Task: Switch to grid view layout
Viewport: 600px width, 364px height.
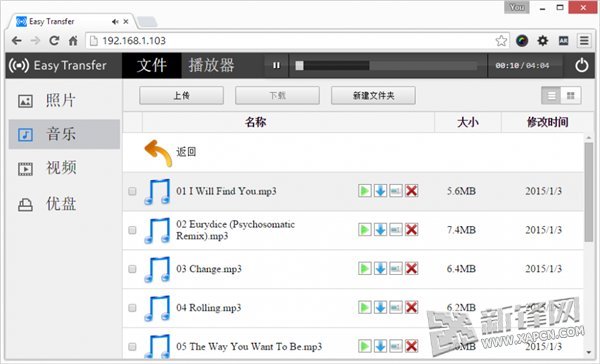Action: coord(571,95)
